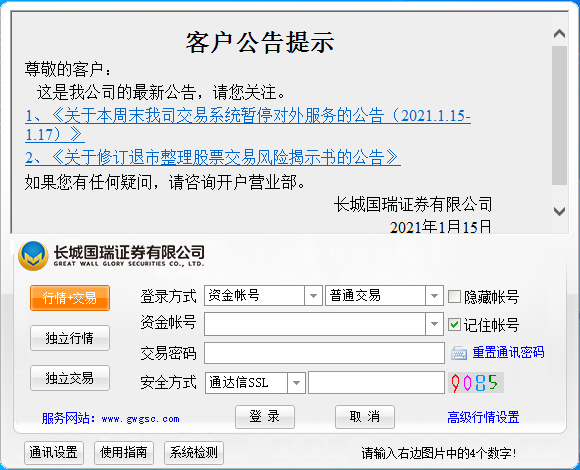Viewport: 580px width, 470px height.
Task: Click the 资金帐号 account input field
Action: (315, 324)
